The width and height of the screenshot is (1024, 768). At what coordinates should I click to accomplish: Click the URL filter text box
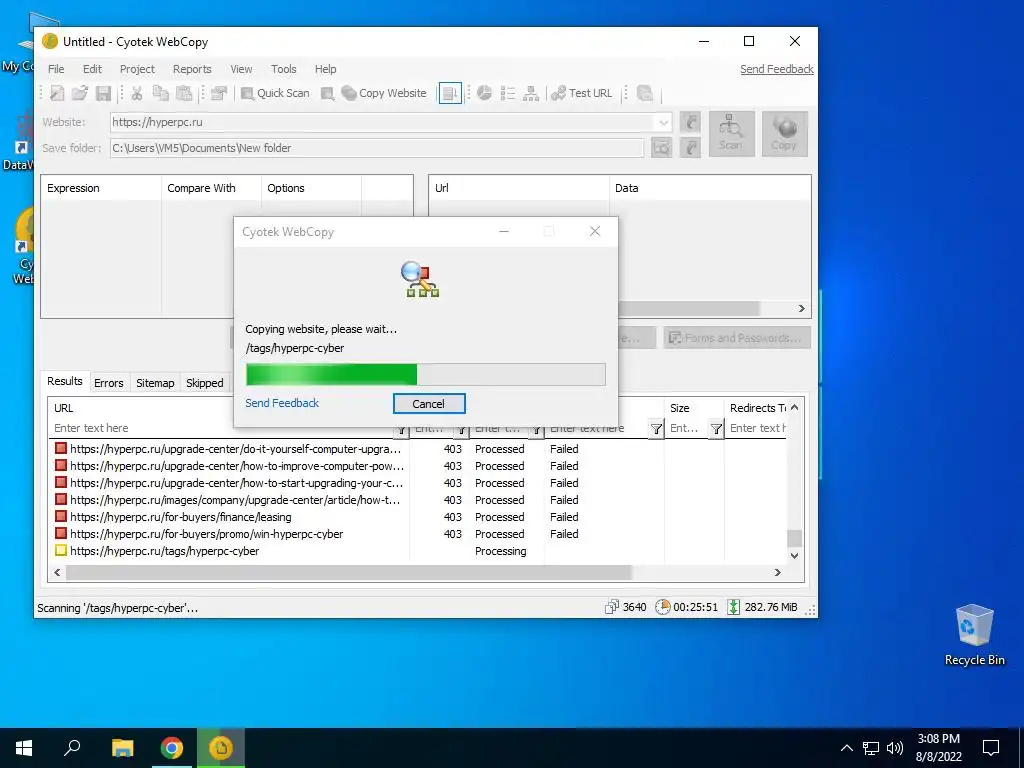coord(222,428)
